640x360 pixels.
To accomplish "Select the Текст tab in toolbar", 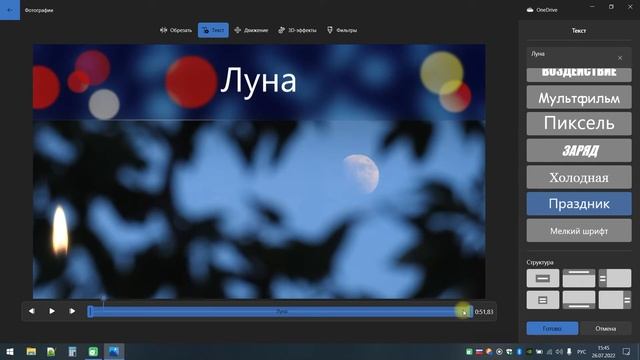I will (213, 30).
